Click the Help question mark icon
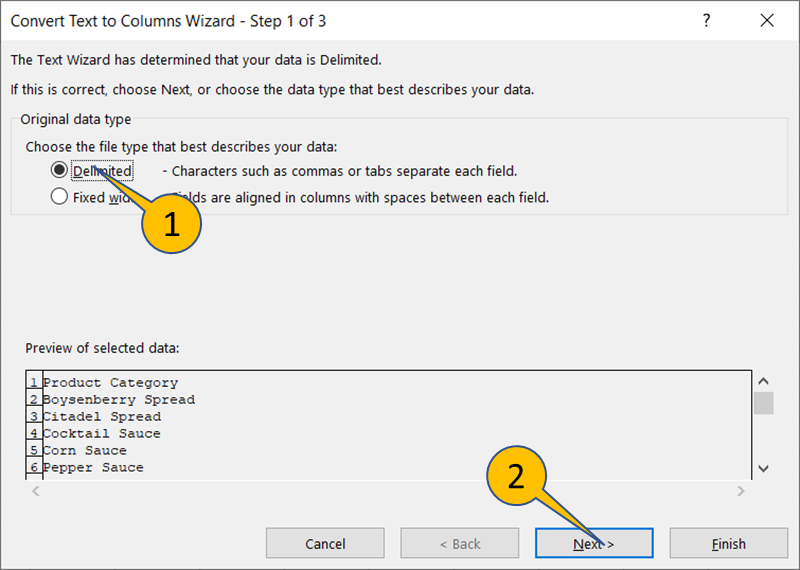Viewport: 800px width, 570px height. (707, 20)
